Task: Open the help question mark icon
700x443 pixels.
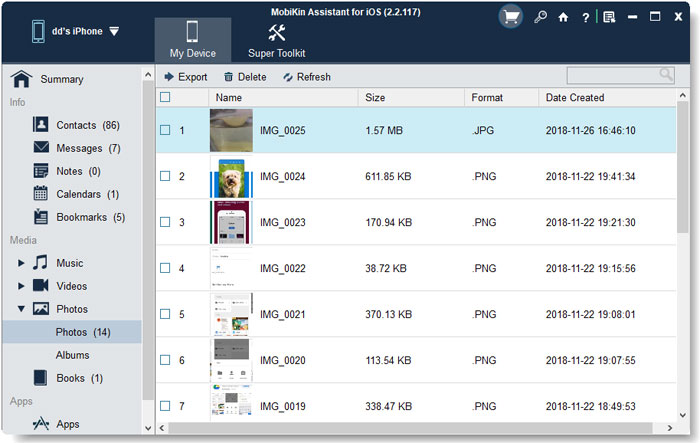Action: 586,17
